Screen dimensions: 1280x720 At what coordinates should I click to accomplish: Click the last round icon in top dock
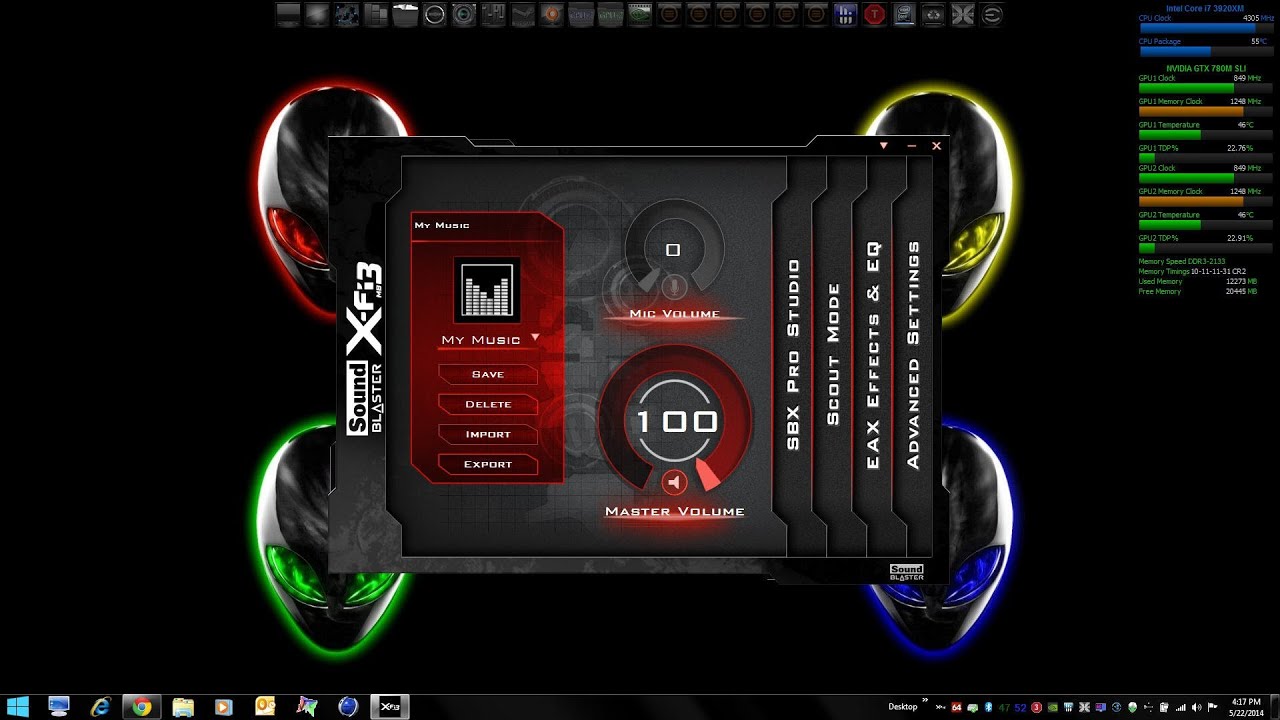991,14
